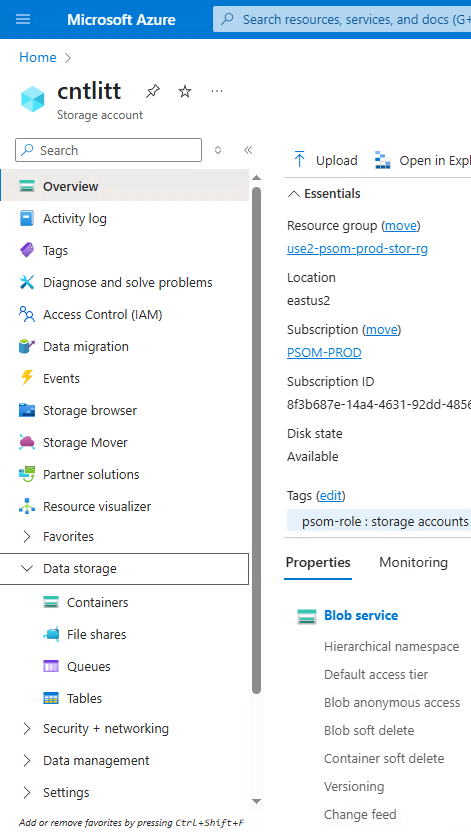Click the Tags icon

pos(27,250)
